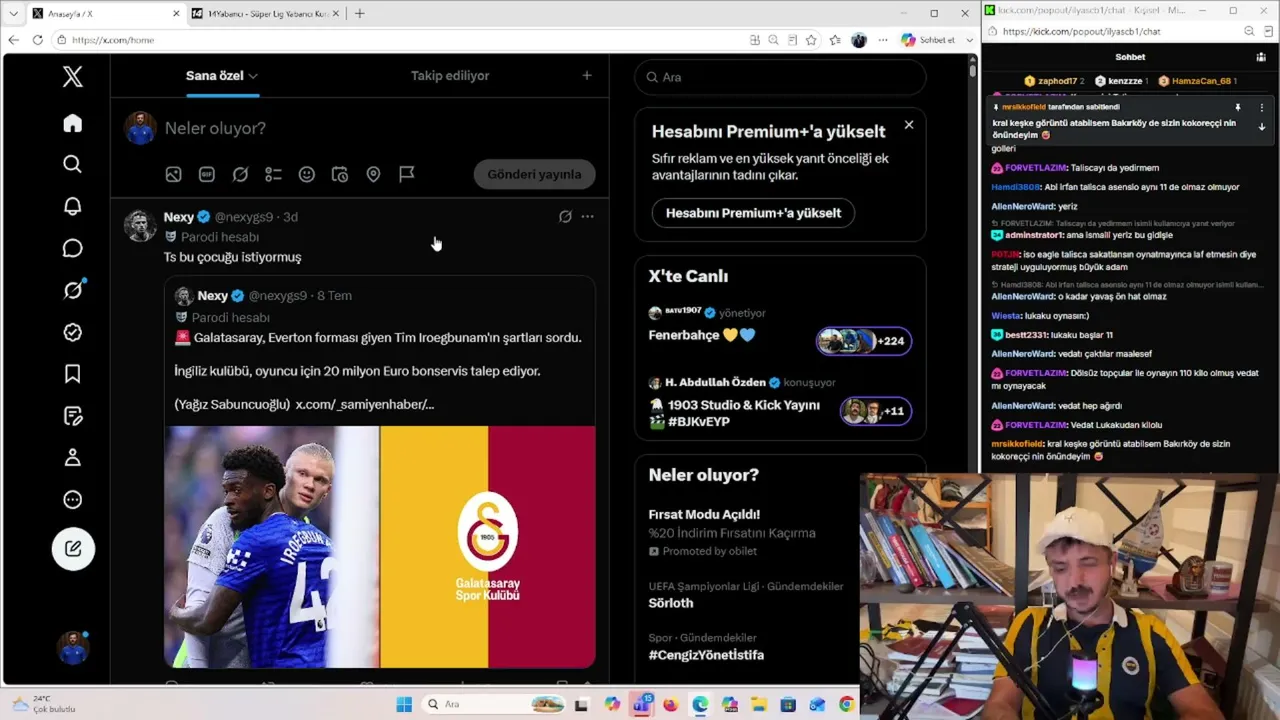The height and width of the screenshot is (720, 1280).
Task: Open the X logo home link
Action: (x=73, y=77)
